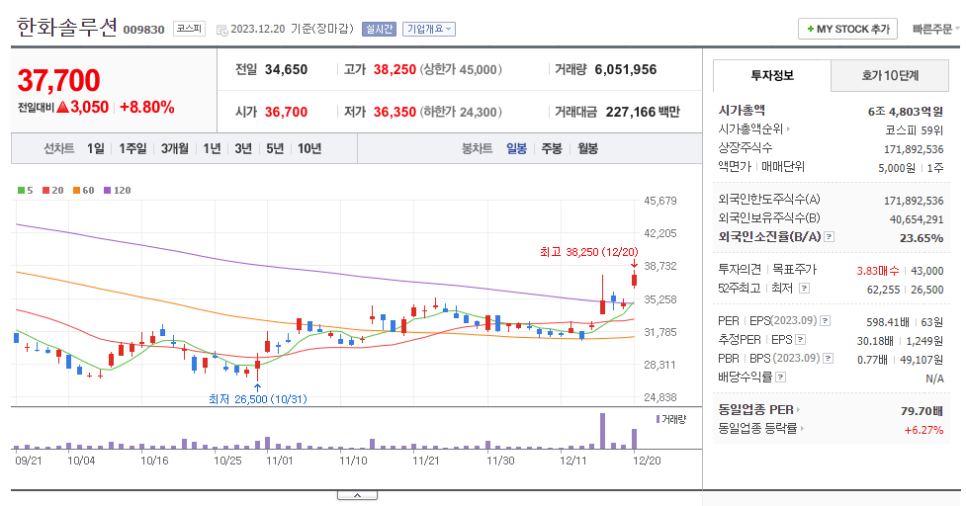Click the 동일업종 PER value 79.70배

pyautogui.click(x=922, y=411)
